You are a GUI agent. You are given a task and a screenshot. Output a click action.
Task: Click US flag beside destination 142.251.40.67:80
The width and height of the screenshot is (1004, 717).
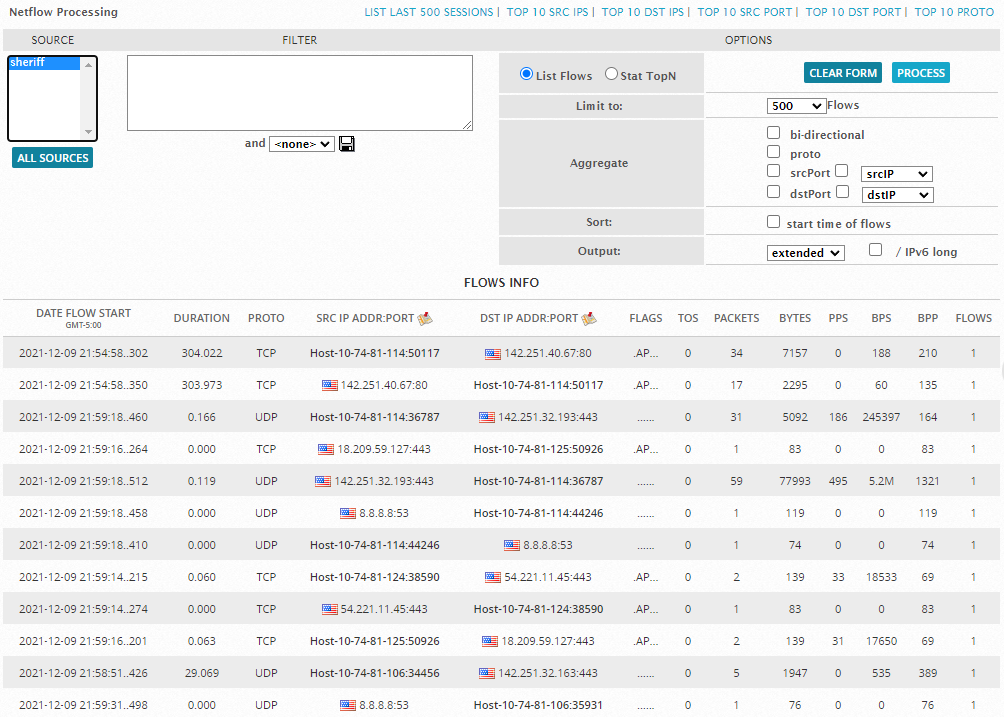(493, 353)
